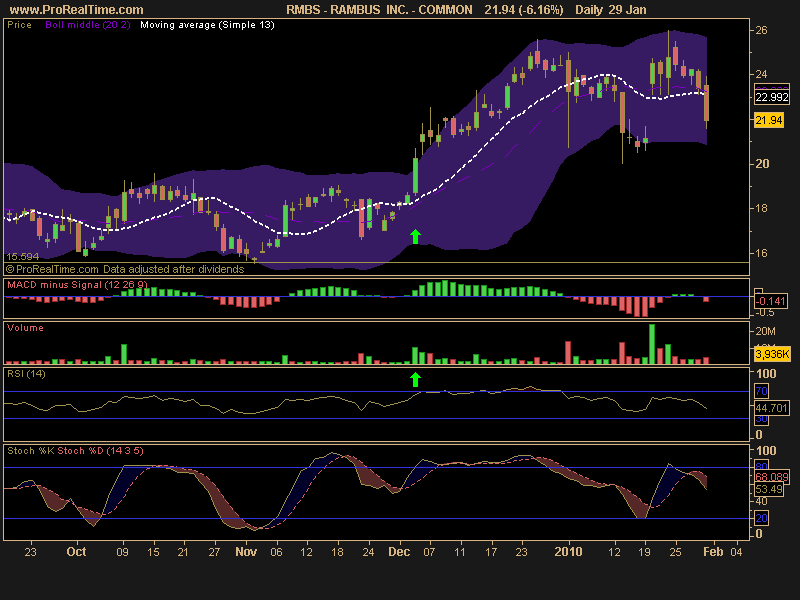Image resolution: width=800 pixels, height=600 pixels.
Task: Select the Stoch %D (14 3 5) label
Action: coord(101,451)
